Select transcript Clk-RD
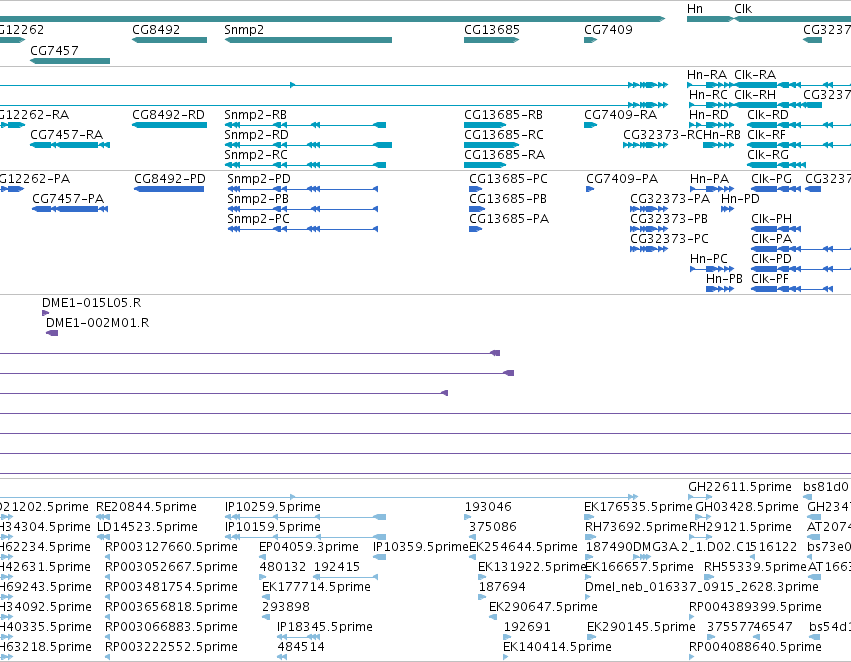The width and height of the screenshot is (851, 662). click(x=768, y=115)
